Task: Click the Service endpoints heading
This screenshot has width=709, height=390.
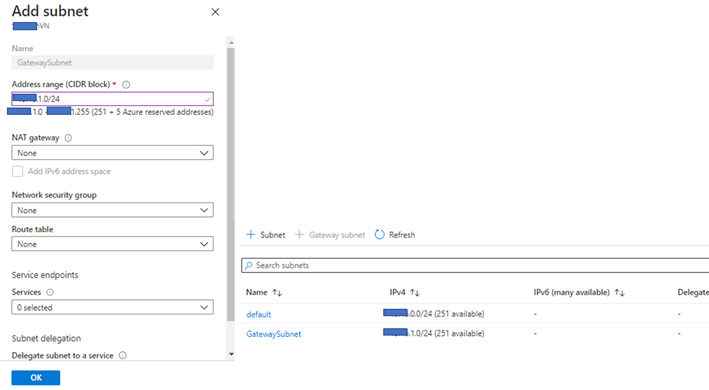Action: [x=45, y=275]
